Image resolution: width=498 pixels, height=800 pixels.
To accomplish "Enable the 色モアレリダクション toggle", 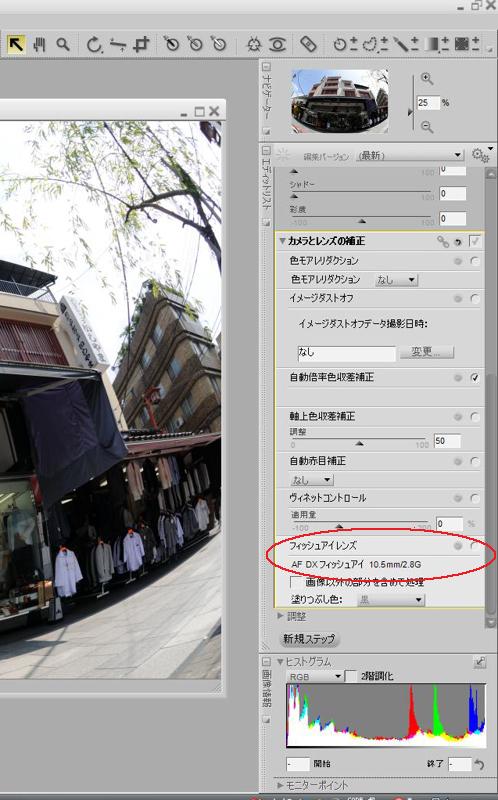I will [475, 261].
